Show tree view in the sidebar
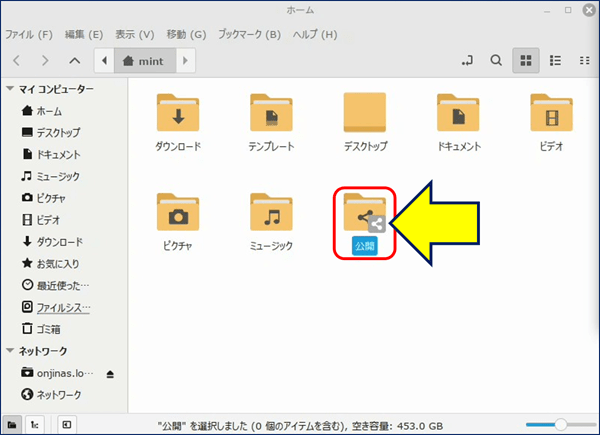This screenshot has width=600, height=435. click(34, 425)
